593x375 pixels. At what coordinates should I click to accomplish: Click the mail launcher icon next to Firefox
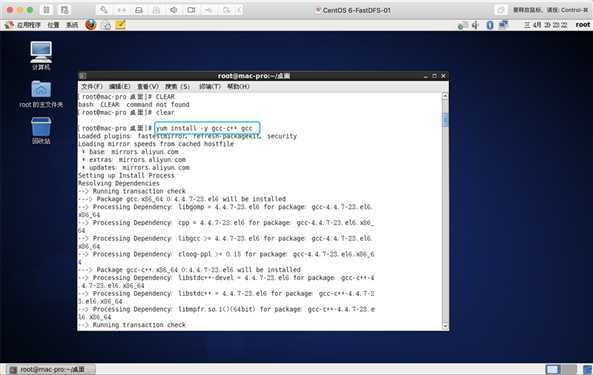pos(107,25)
